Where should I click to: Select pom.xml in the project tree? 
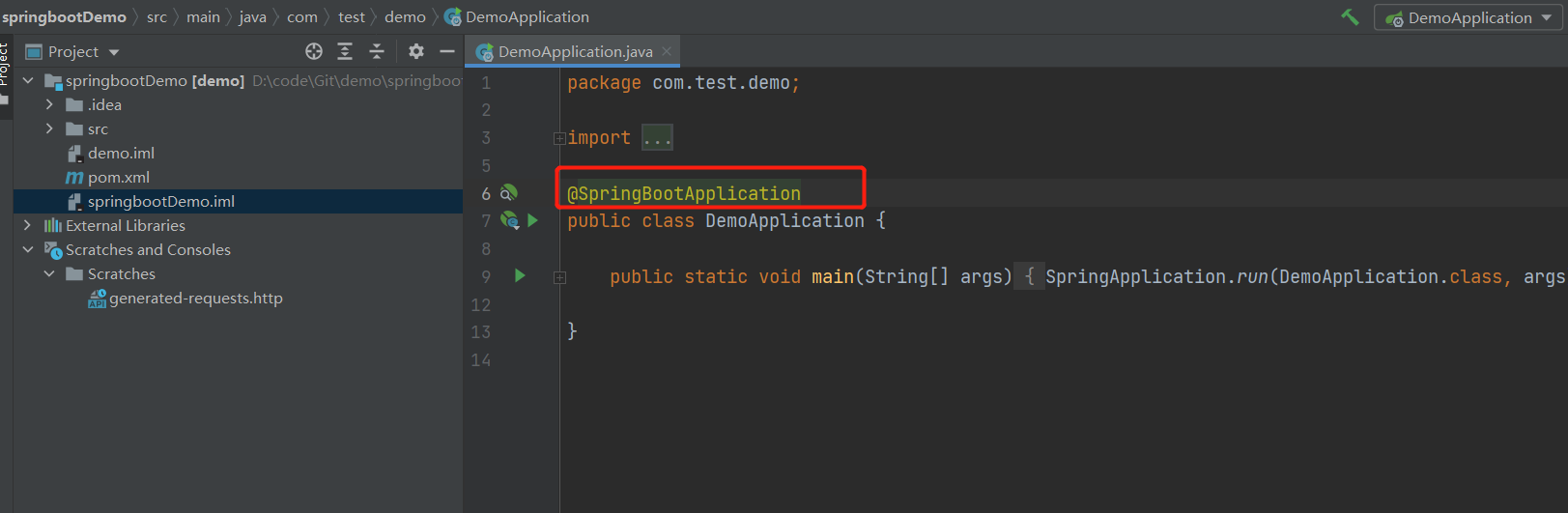[x=118, y=177]
